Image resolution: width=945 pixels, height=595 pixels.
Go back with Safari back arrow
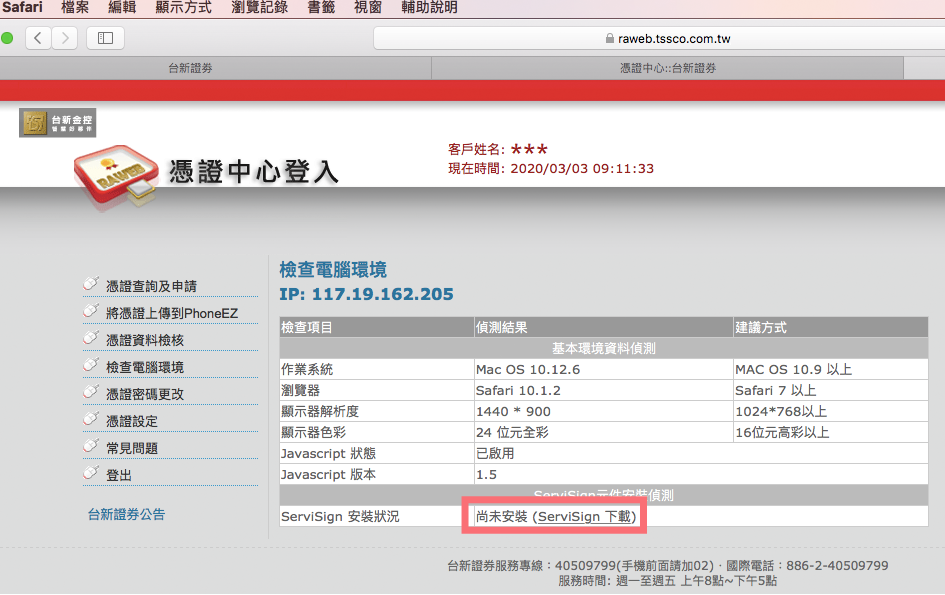pyautogui.click(x=39, y=39)
